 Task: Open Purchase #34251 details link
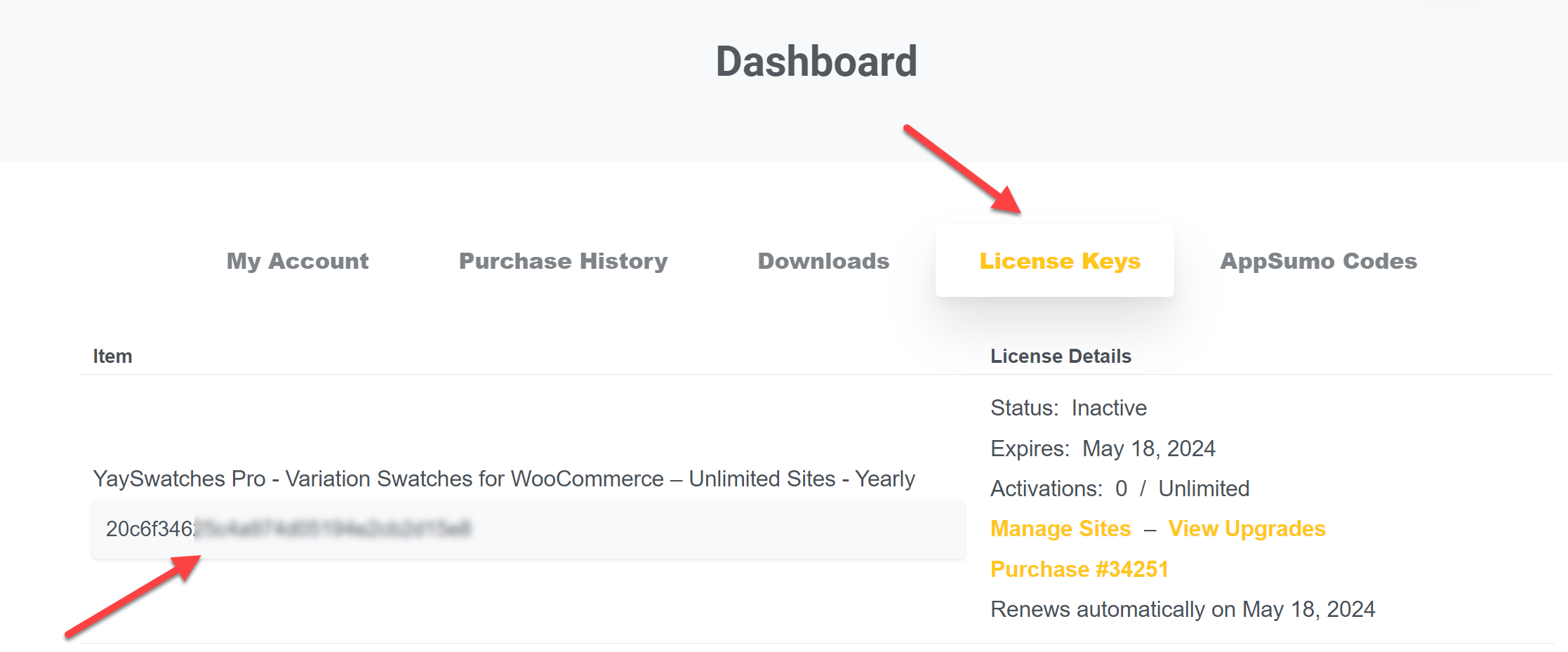click(1079, 569)
